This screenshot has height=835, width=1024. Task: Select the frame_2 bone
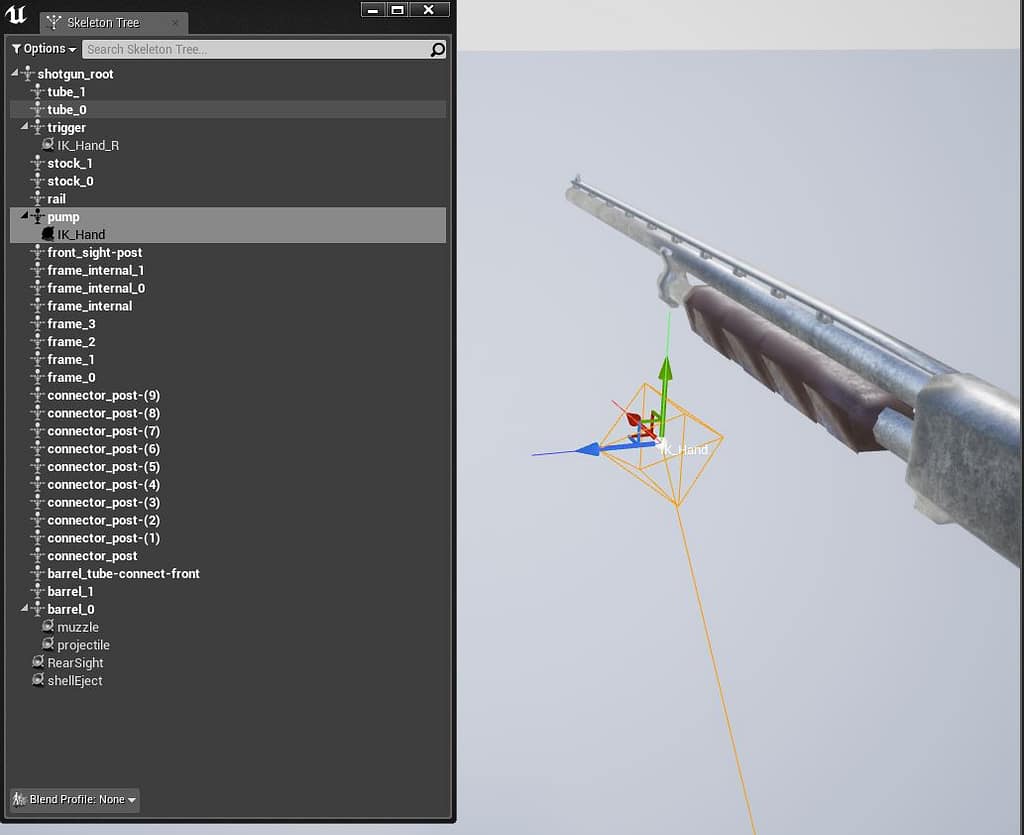point(71,341)
